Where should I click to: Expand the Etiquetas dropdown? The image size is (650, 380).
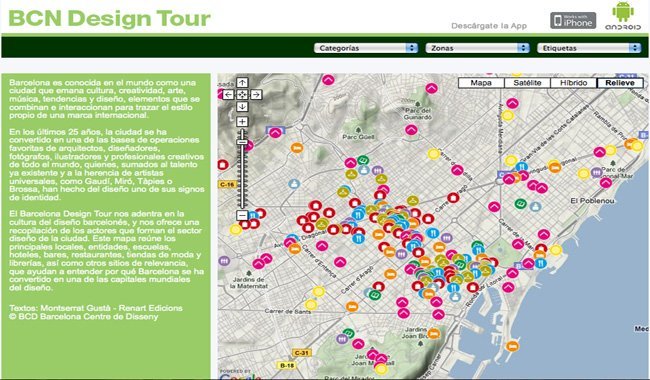(589, 48)
